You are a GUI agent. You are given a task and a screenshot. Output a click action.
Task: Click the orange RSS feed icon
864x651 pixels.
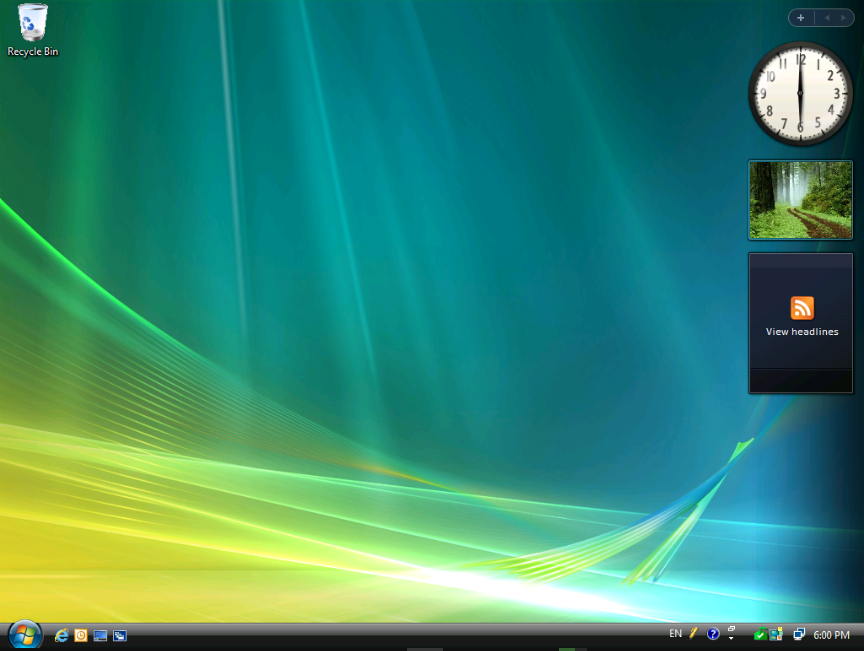click(x=802, y=308)
